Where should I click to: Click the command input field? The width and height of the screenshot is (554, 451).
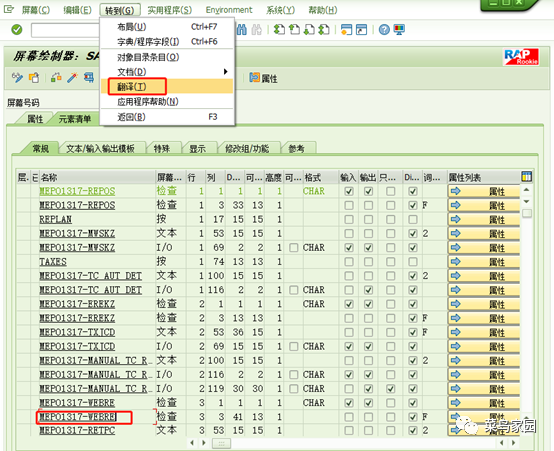click(x=65, y=30)
